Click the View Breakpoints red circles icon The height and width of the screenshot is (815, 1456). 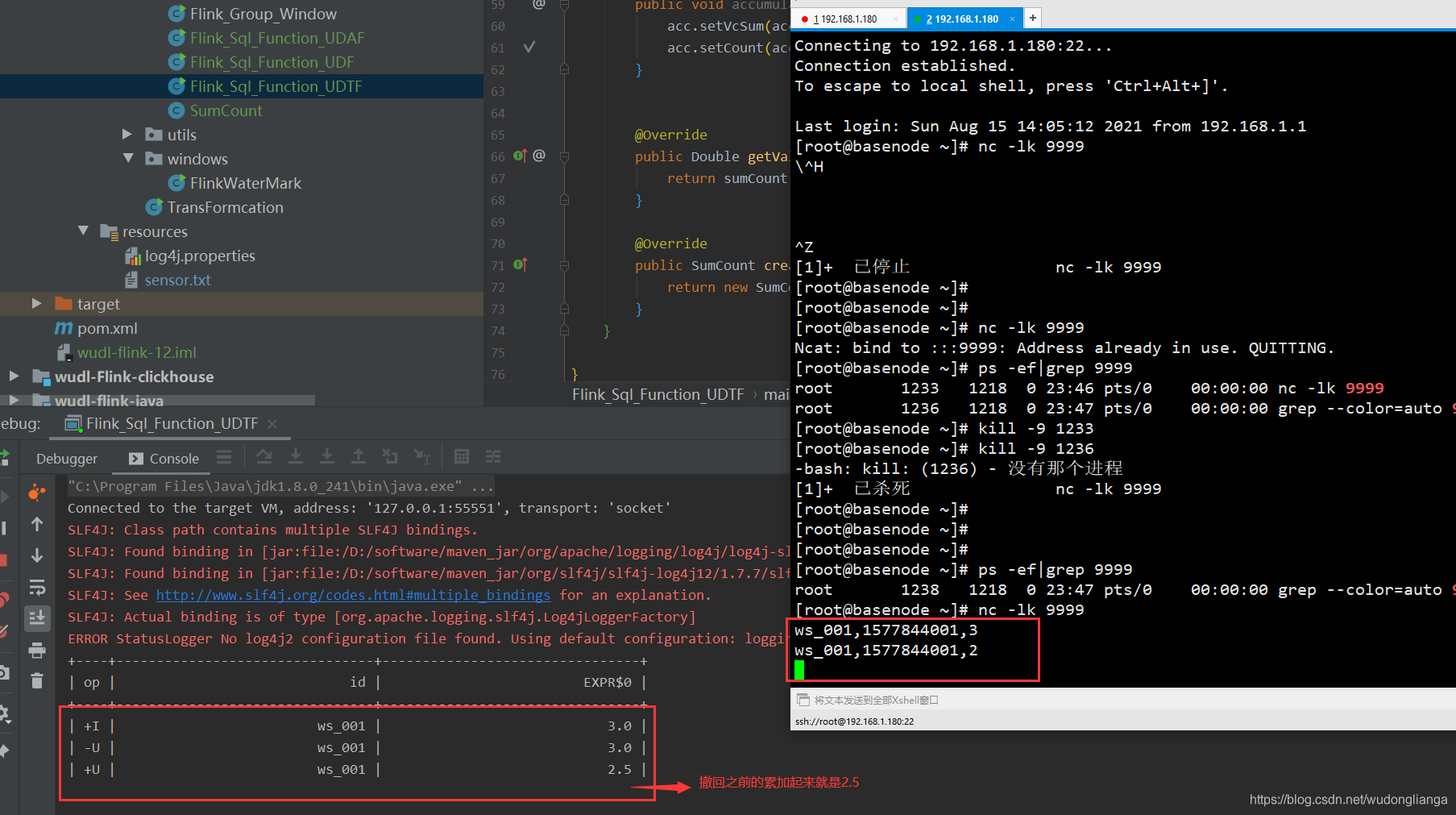click(4, 600)
